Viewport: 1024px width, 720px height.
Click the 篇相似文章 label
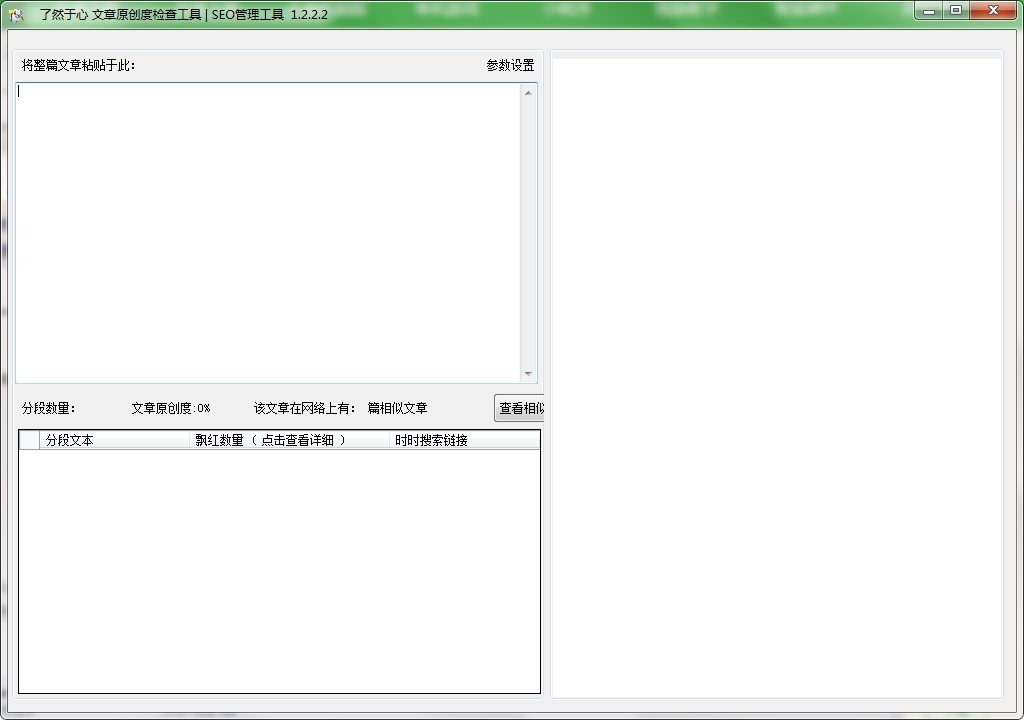(x=397, y=408)
